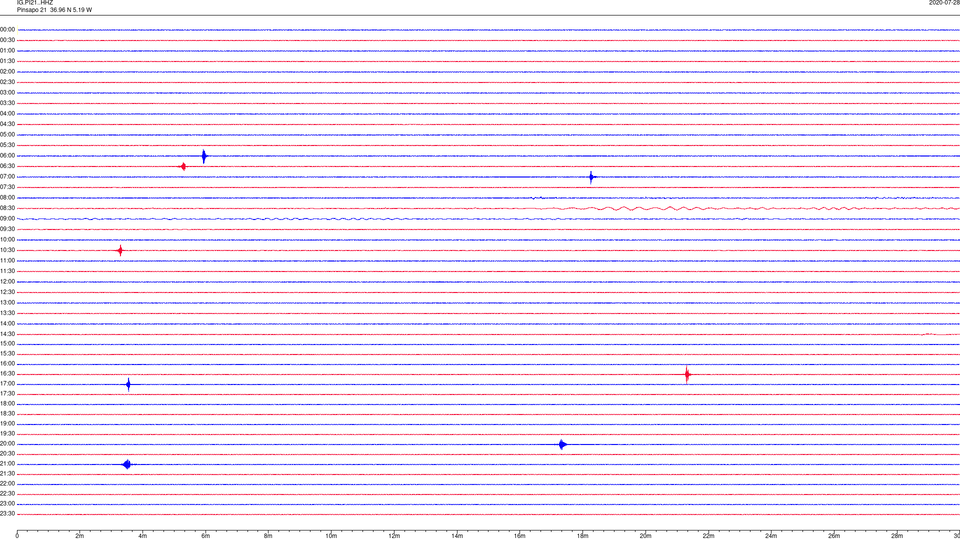Click the '12m' axis tick label
The width and height of the screenshot is (960, 540).
(394, 536)
